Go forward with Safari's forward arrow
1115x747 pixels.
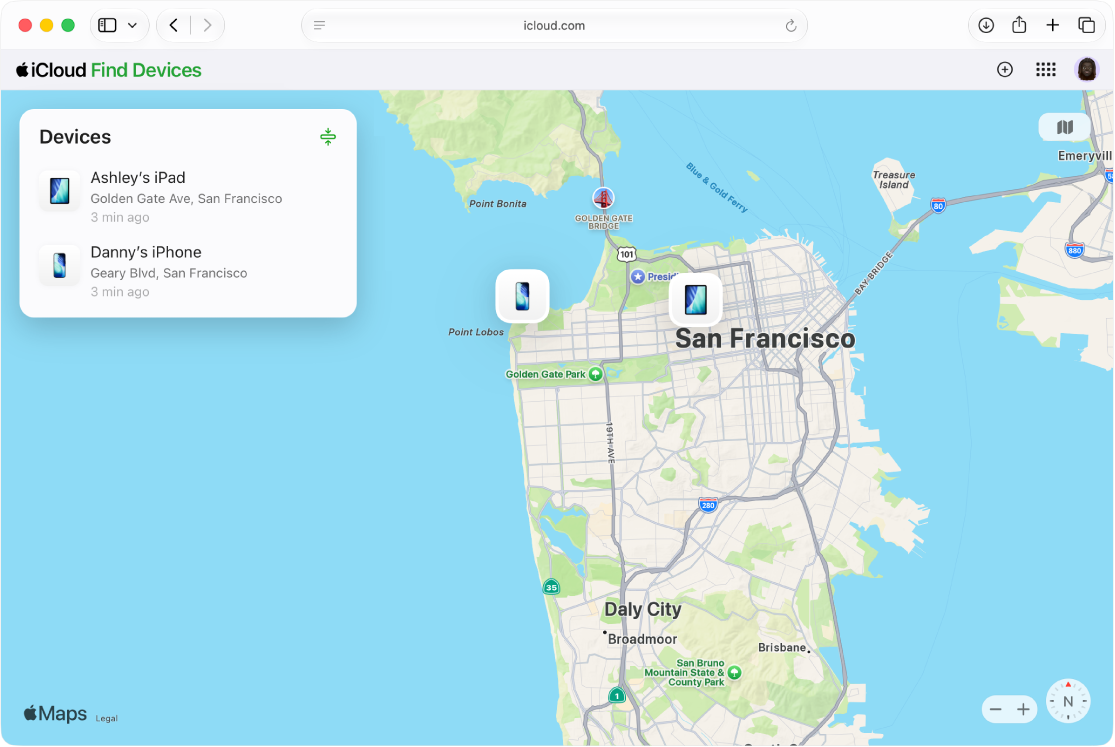(x=207, y=26)
